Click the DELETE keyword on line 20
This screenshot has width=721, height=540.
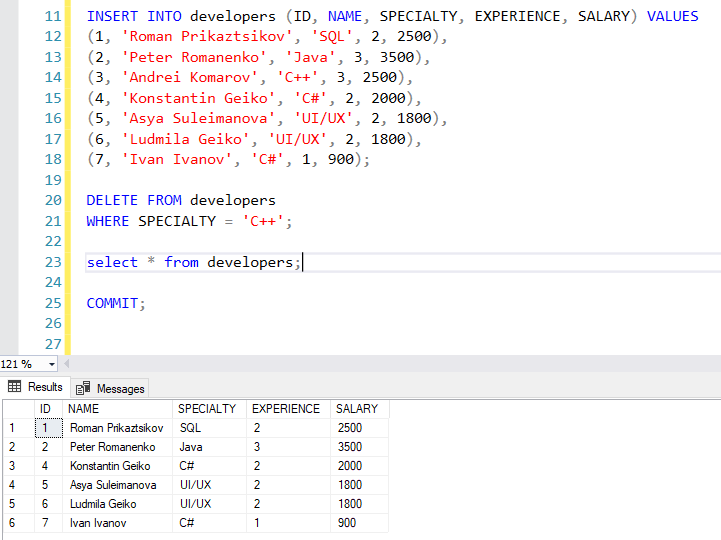[x=112, y=200]
